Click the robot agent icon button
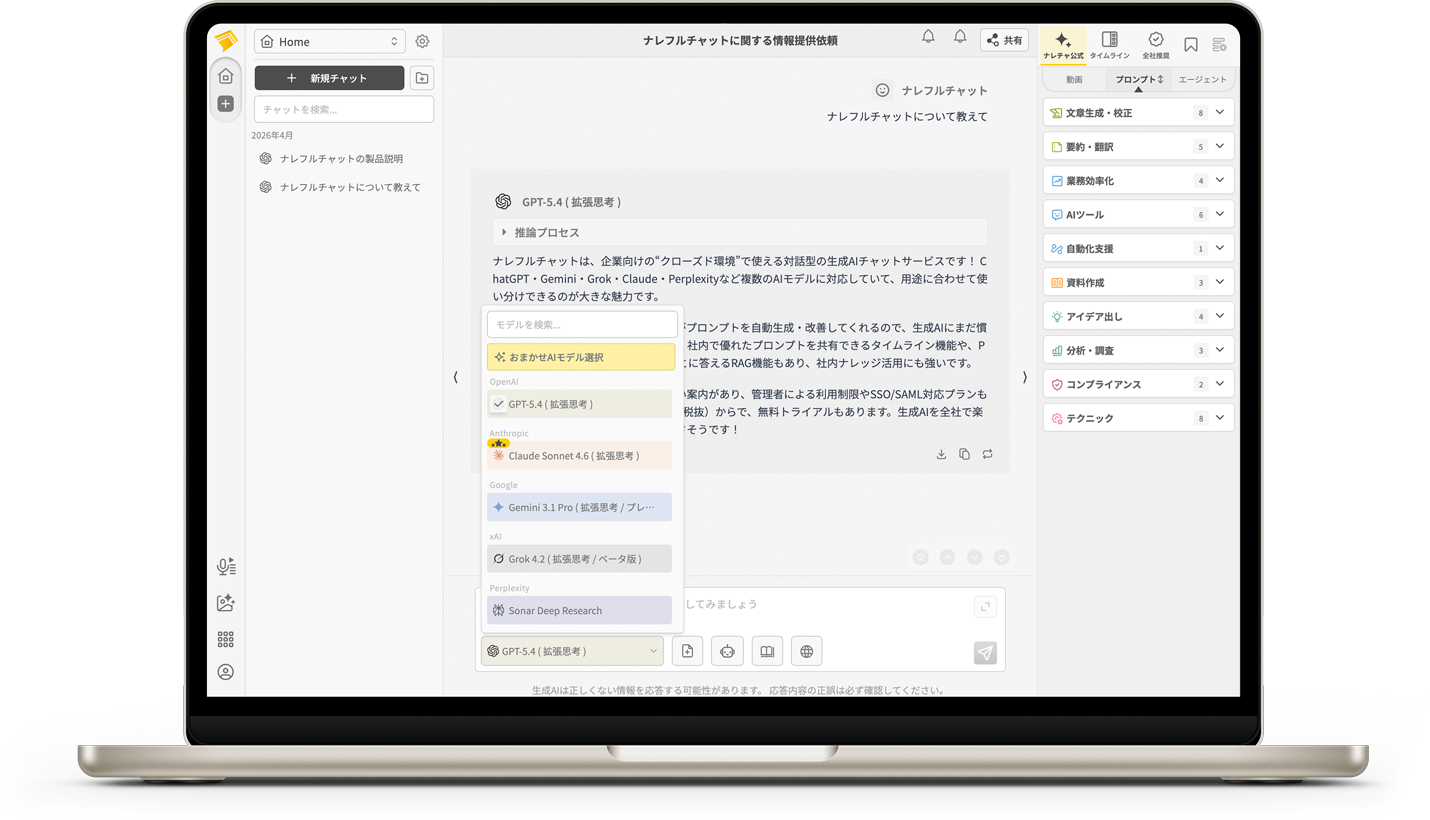The height and width of the screenshot is (820, 1430). tap(727, 651)
